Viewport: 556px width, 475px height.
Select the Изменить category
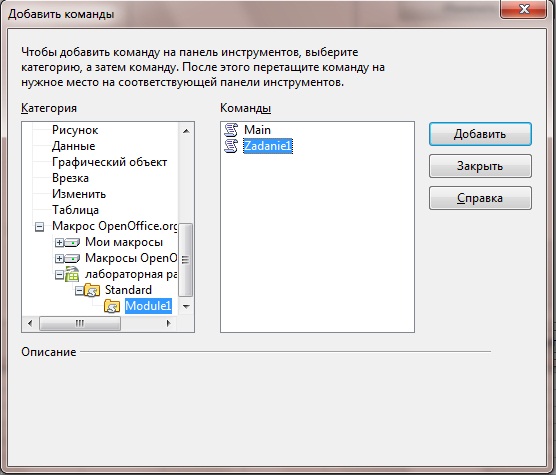pos(79,194)
